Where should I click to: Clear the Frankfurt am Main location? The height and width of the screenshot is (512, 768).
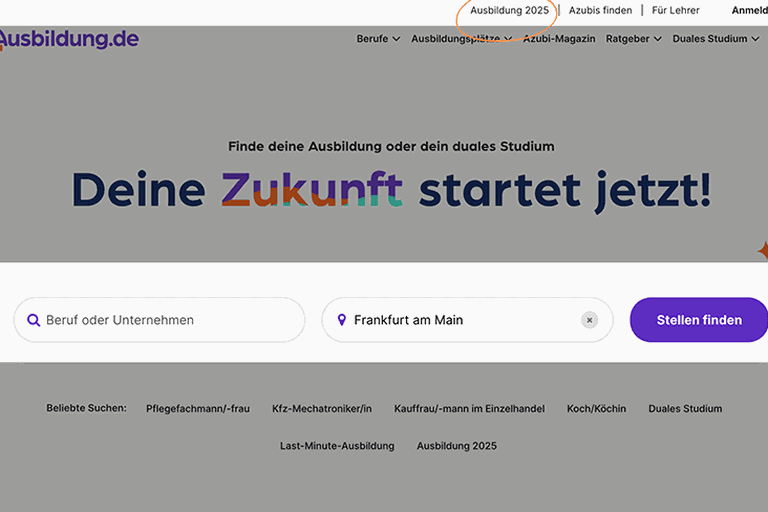590,320
